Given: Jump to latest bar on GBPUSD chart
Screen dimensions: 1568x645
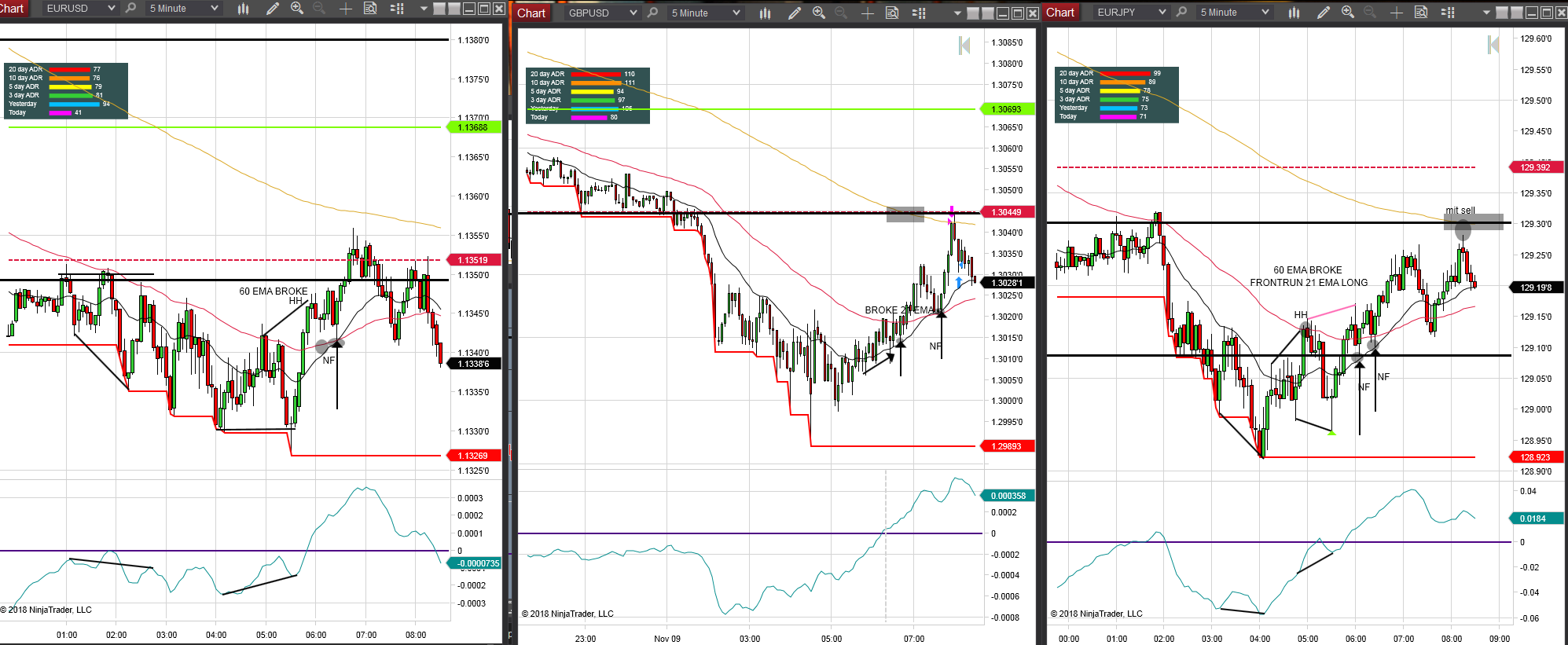Looking at the screenshot, I should point(964,46).
